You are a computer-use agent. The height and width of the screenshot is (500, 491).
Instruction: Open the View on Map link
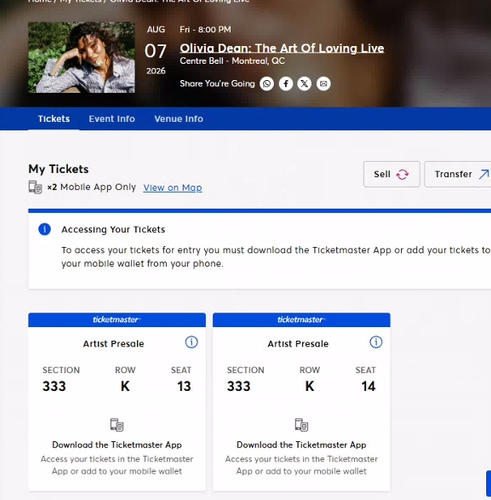[x=173, y=188]
